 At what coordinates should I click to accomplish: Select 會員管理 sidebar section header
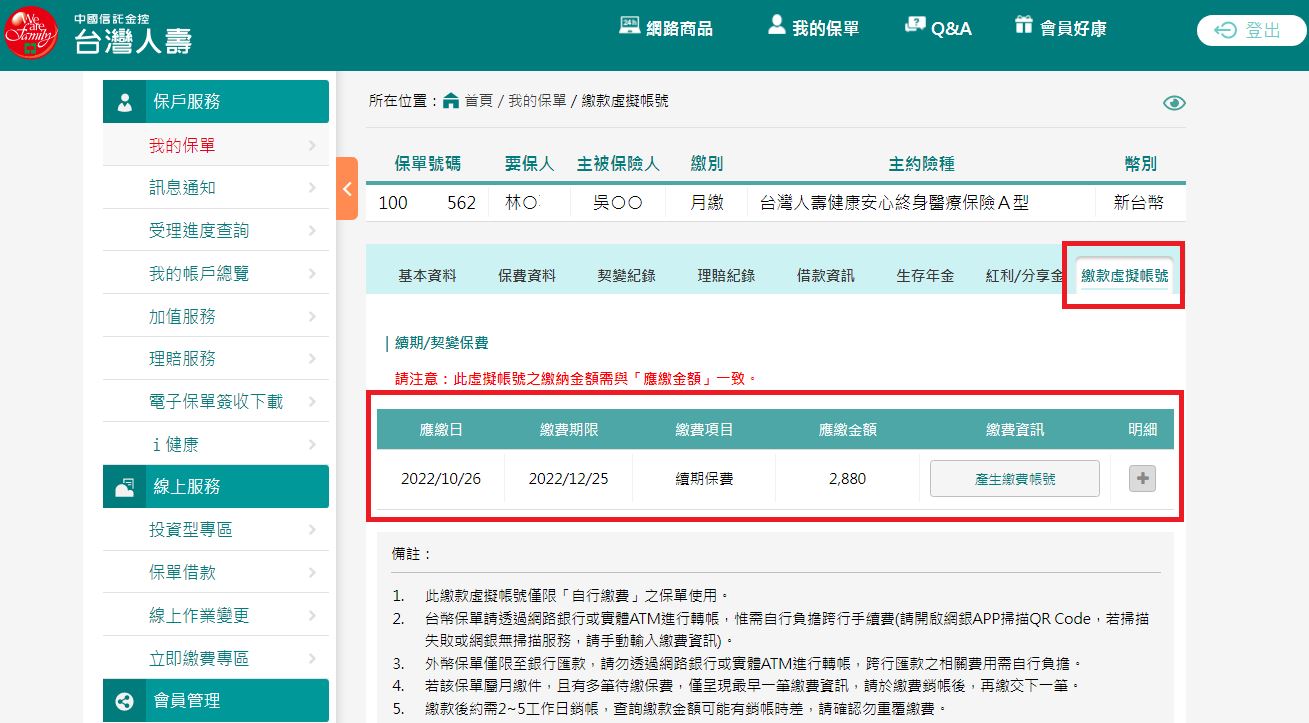pos(216,701)
